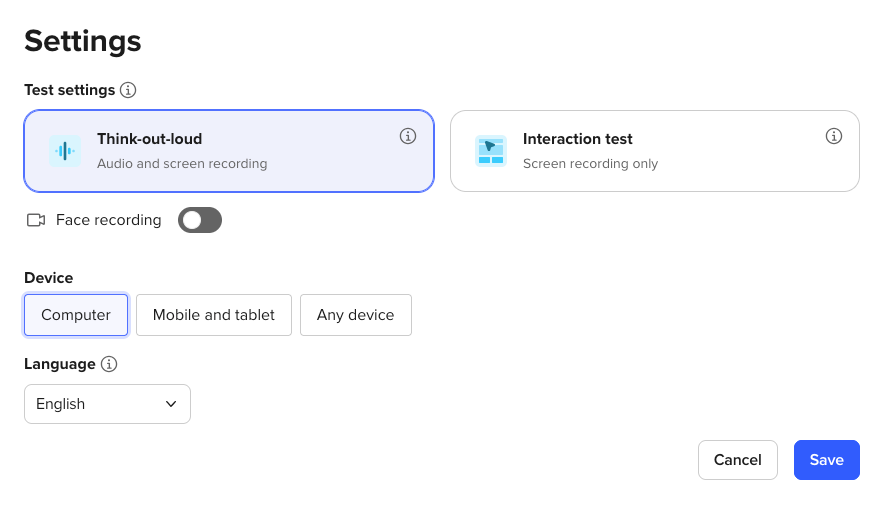Pick the Any device option
Image resolution: width=884 pixels, height=510 pixels.
(x=355, y=315)
